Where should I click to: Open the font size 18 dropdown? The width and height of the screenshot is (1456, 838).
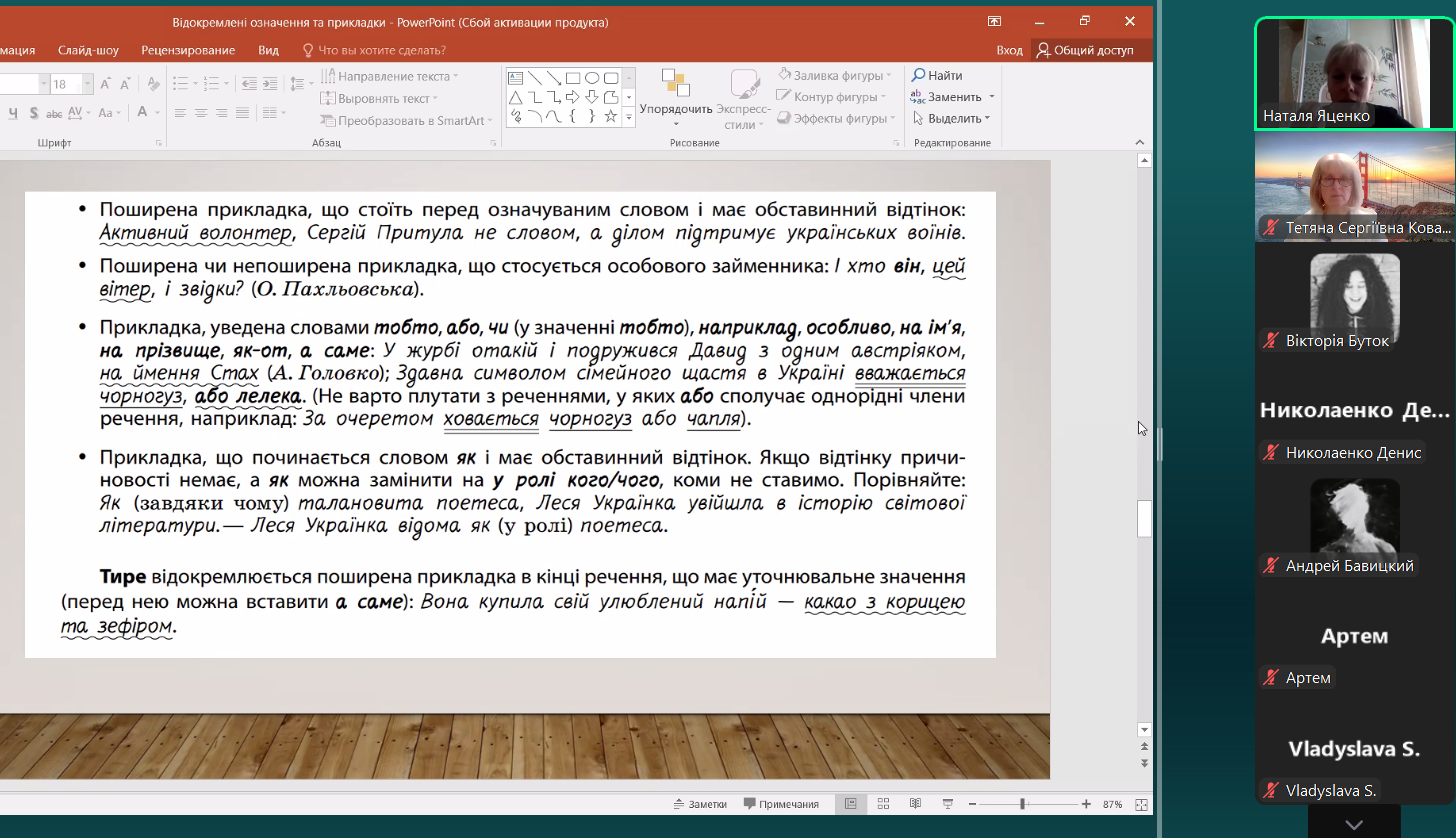88,84
